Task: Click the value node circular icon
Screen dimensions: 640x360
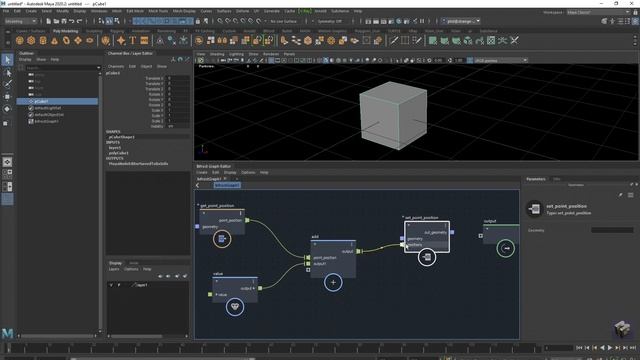Action: (x=235, y=307)
